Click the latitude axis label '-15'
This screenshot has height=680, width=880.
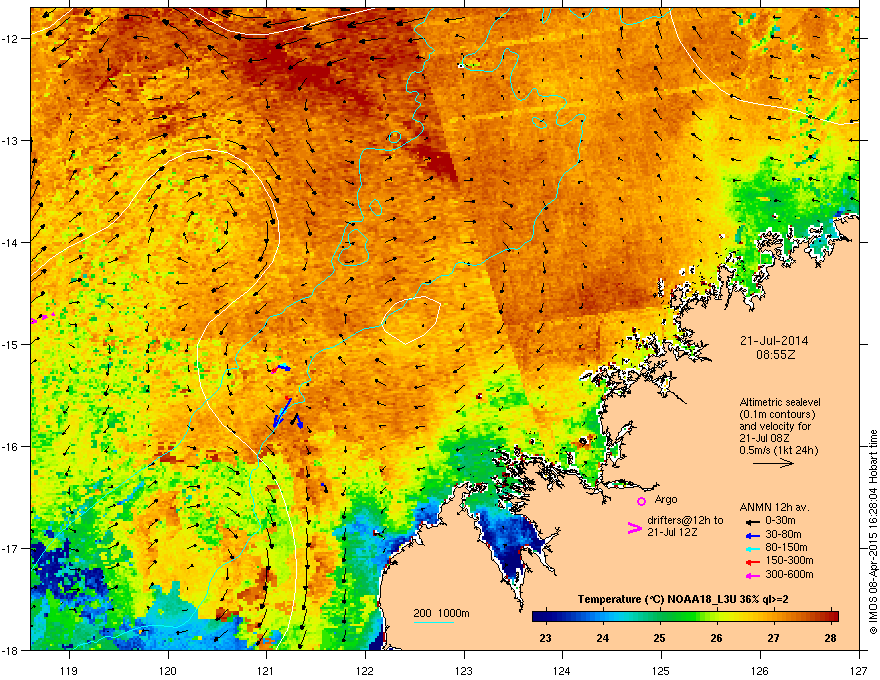11,344
